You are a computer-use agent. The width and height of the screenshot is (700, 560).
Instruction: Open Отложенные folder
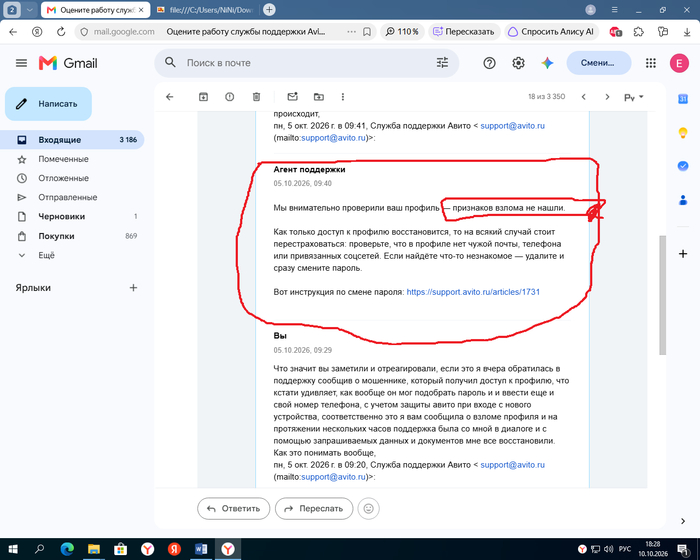(72, 178)
